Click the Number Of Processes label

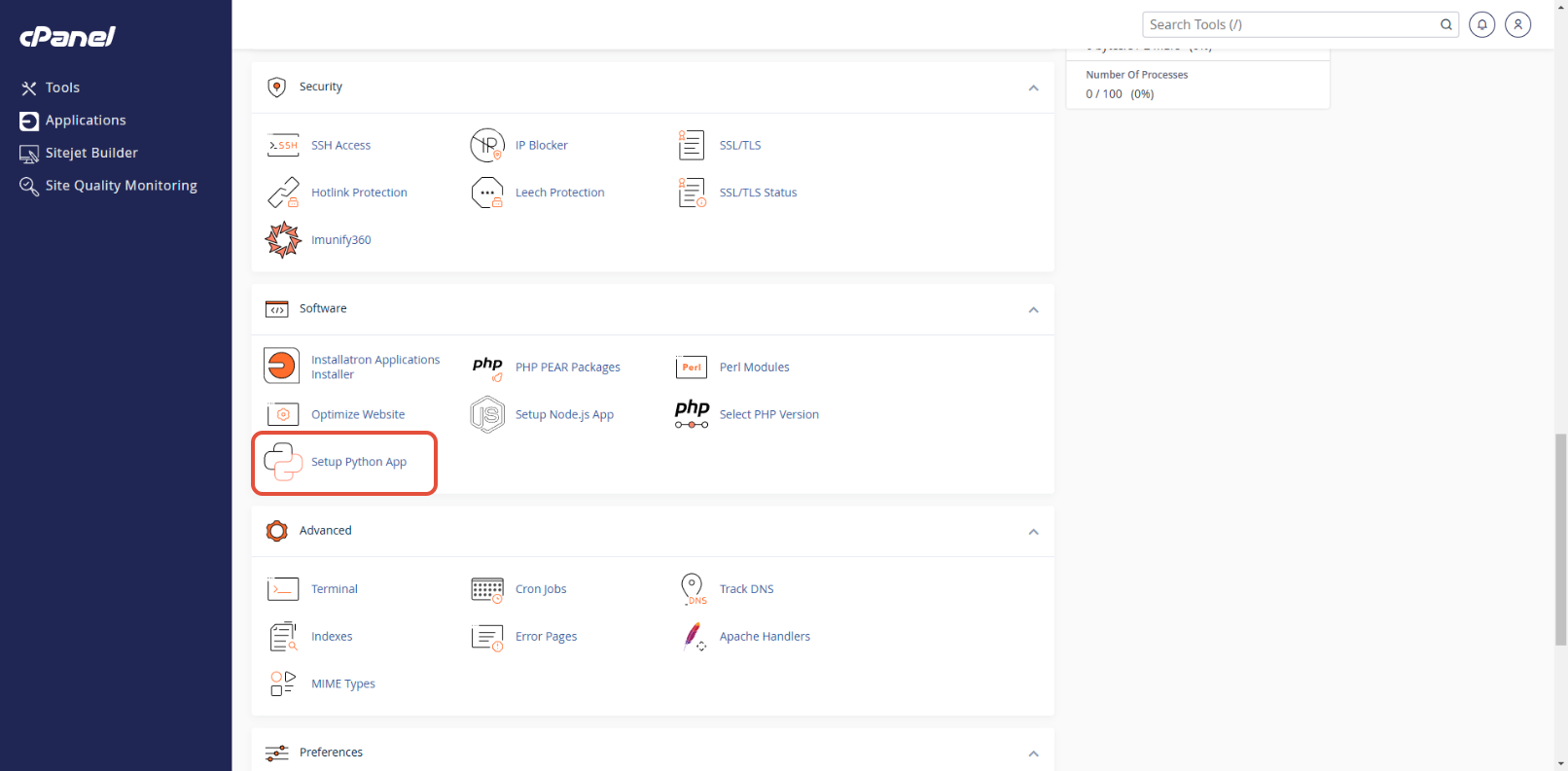(x=1137, y=75)
